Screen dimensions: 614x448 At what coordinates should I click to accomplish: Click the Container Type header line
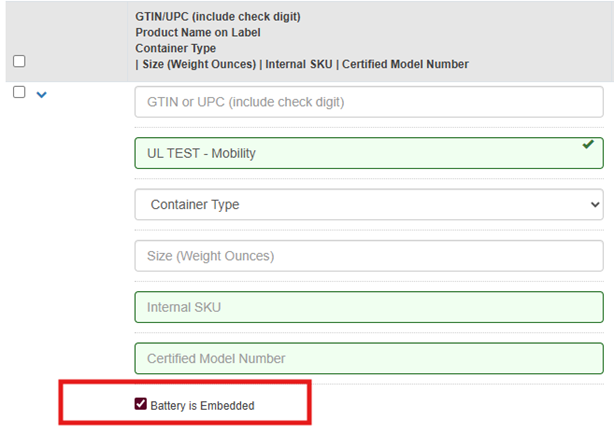[x=175, y=48]
